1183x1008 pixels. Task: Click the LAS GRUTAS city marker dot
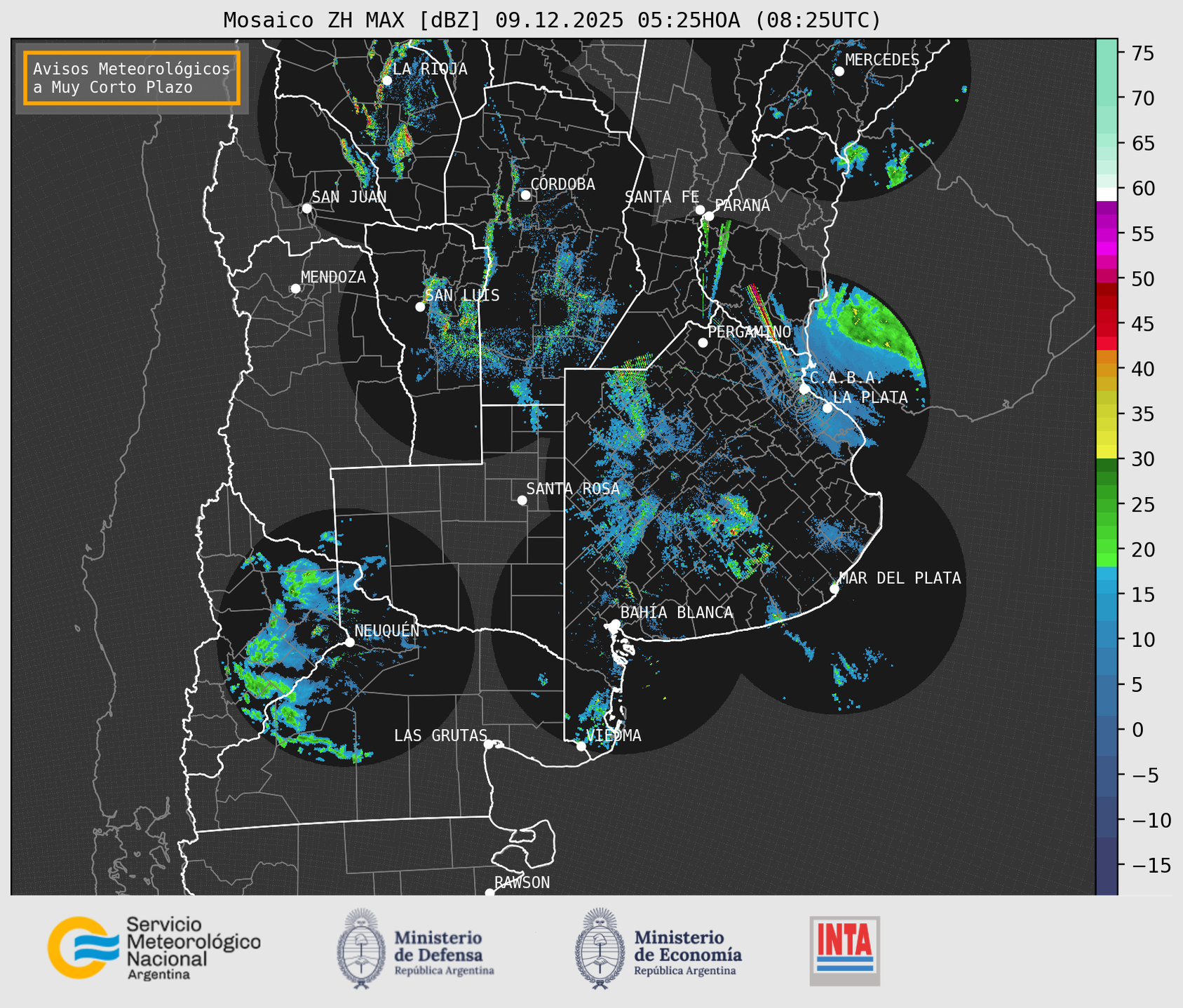pos(489,744)
